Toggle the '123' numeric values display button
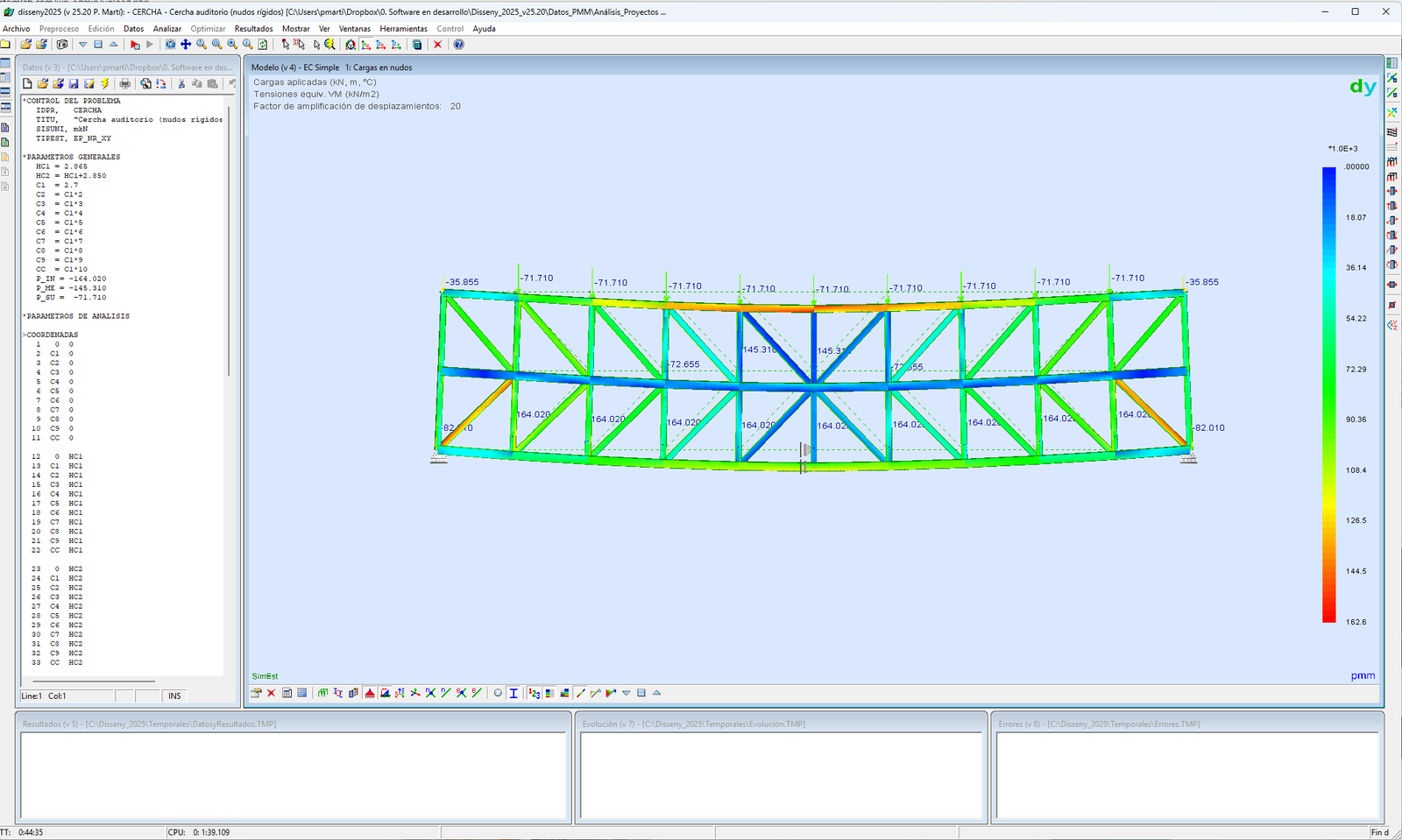The height and width of the screenshot is (840, 1402). click(535, 693)
